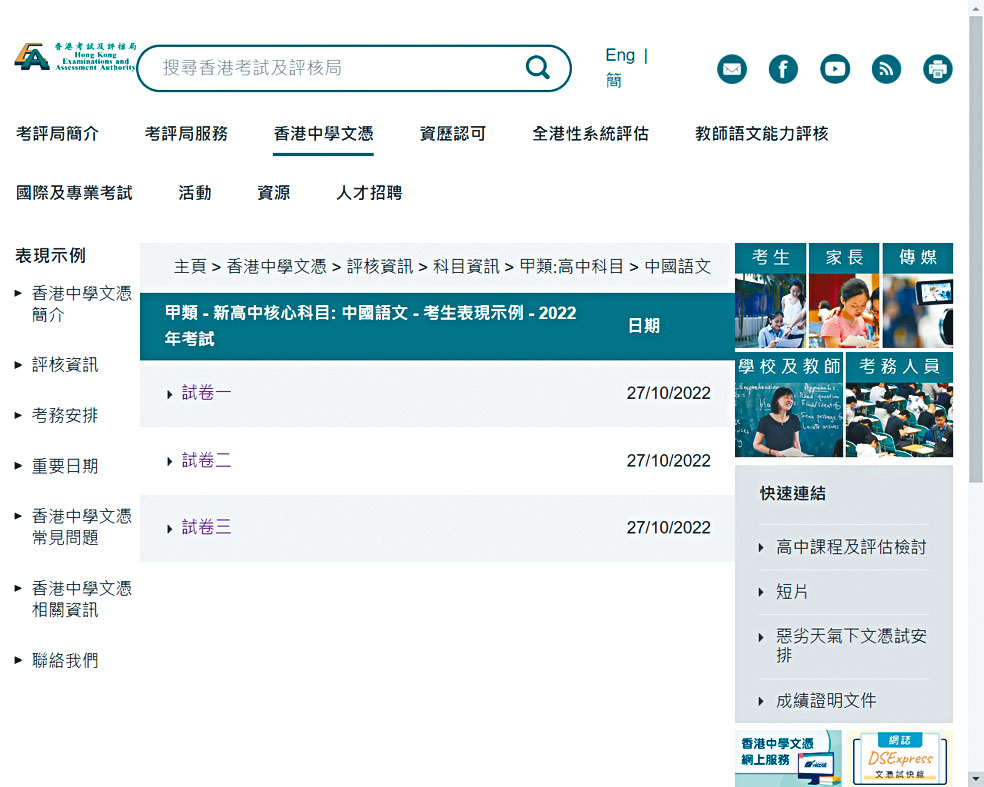Switch to the 資歷認可 tab
This screenshot has height=787, width=984.
pyautogui.click(x=452, y=133)
